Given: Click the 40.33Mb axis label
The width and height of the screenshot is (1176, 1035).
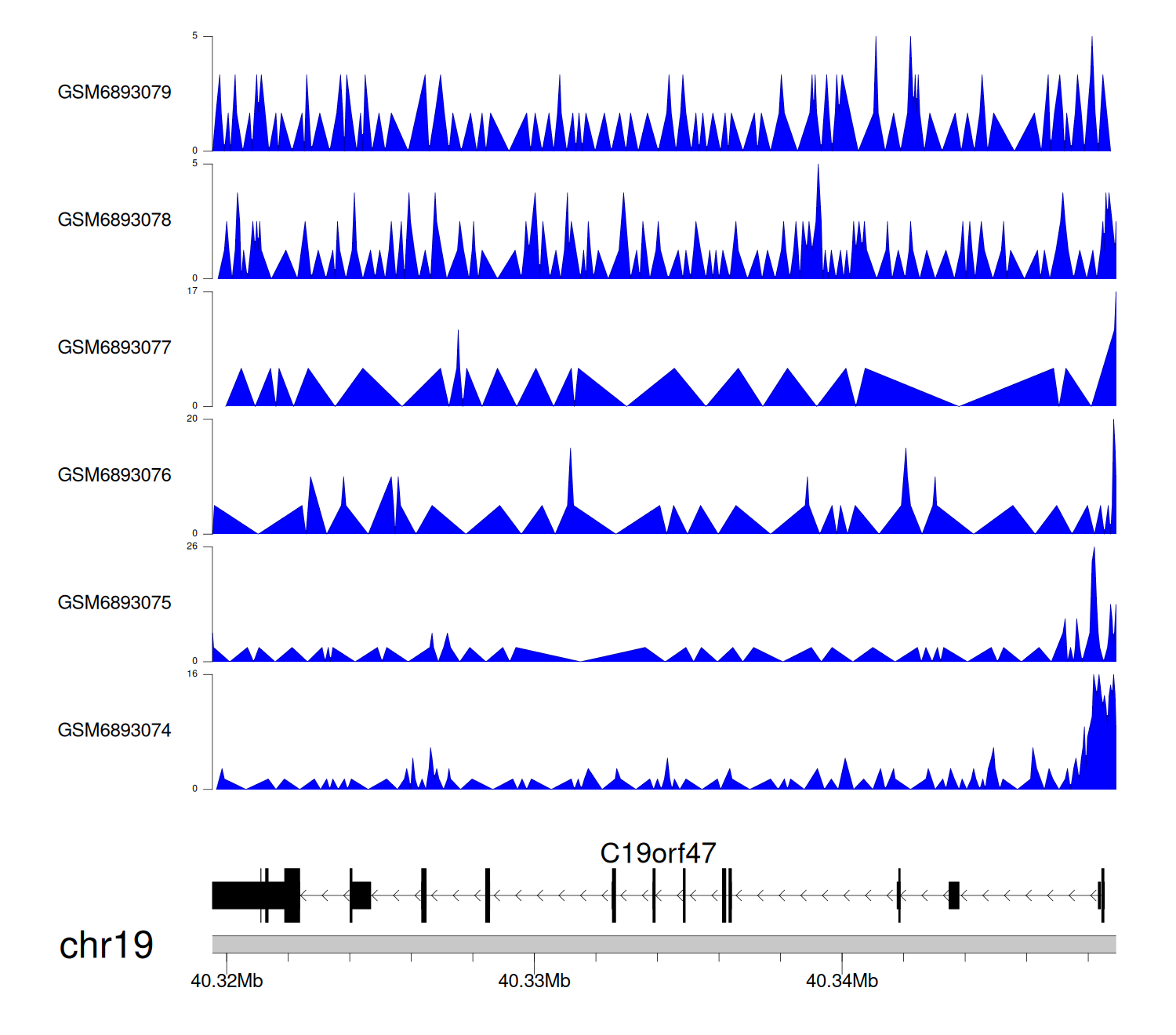Looking at the screenshot, I should (x=534, y=982).
